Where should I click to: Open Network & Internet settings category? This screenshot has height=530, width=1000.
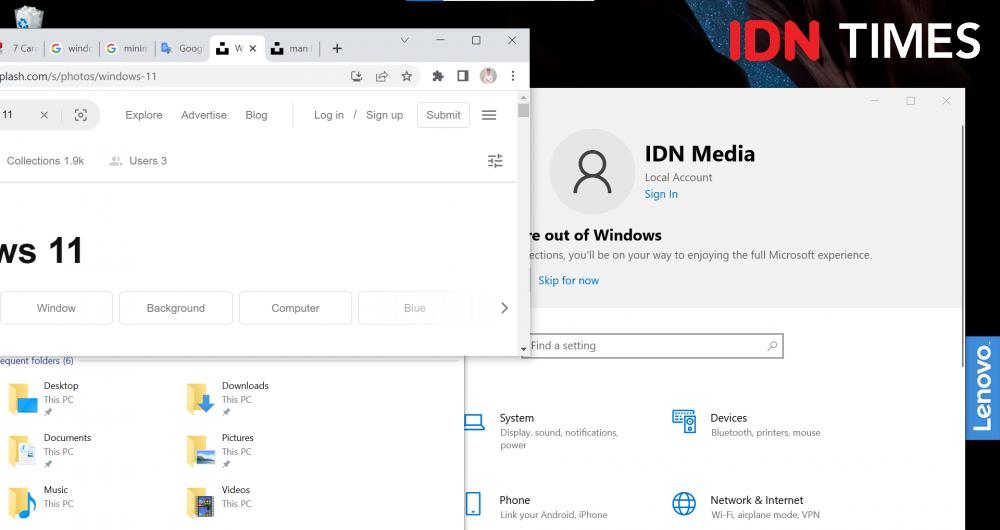[746, 507]
